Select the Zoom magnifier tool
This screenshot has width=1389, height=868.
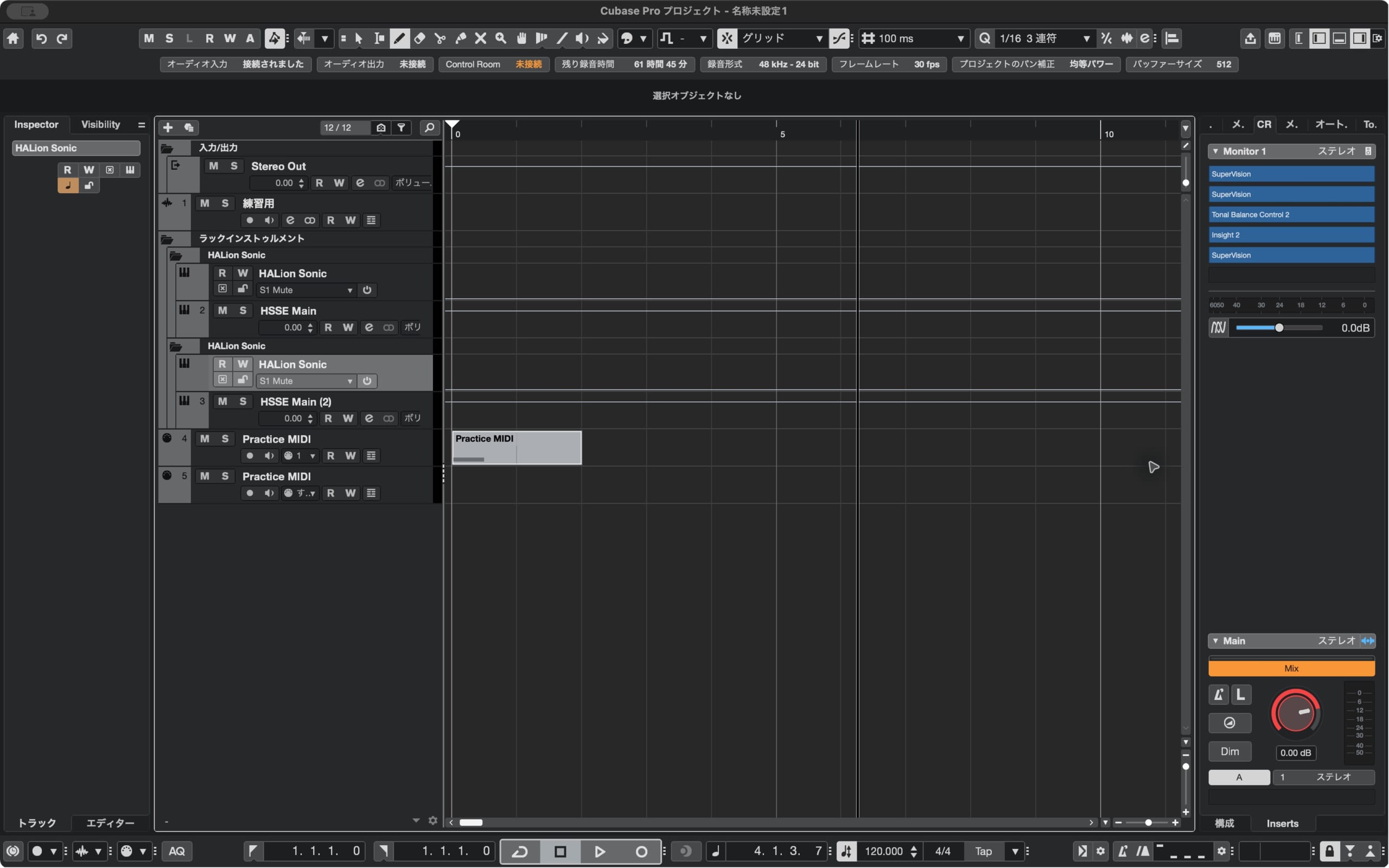pos(500,39)
